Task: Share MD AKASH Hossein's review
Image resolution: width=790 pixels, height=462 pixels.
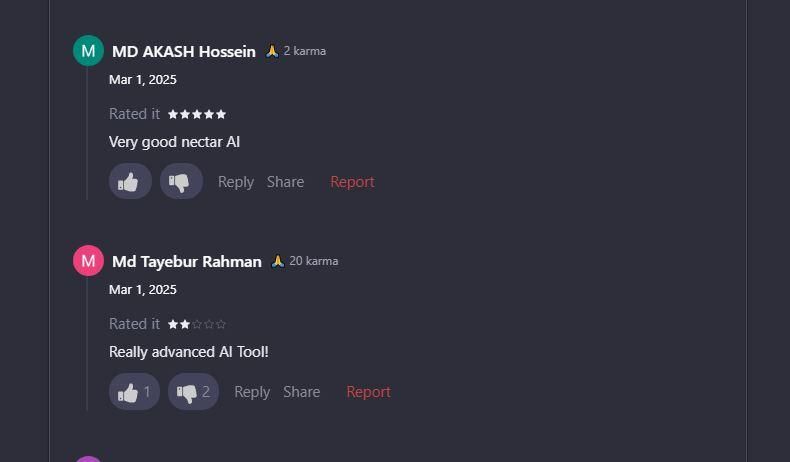Action: pos(285,182)
